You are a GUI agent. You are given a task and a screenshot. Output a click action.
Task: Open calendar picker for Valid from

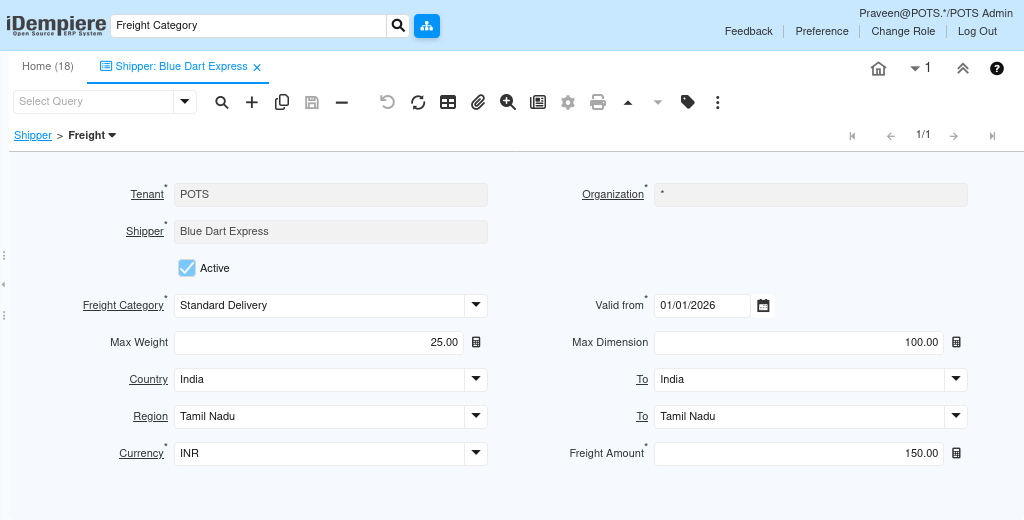[763, 306]
